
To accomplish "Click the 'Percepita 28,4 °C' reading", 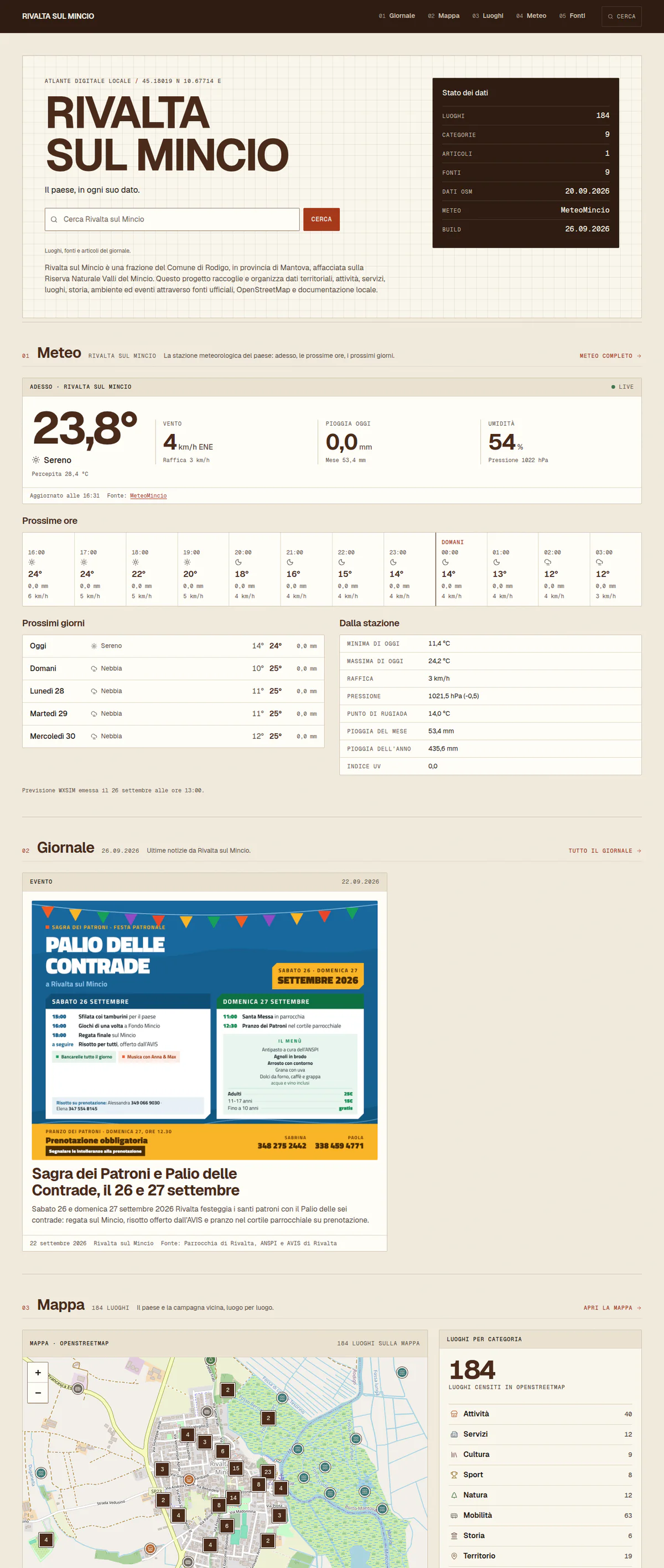I will coord(60,474).
